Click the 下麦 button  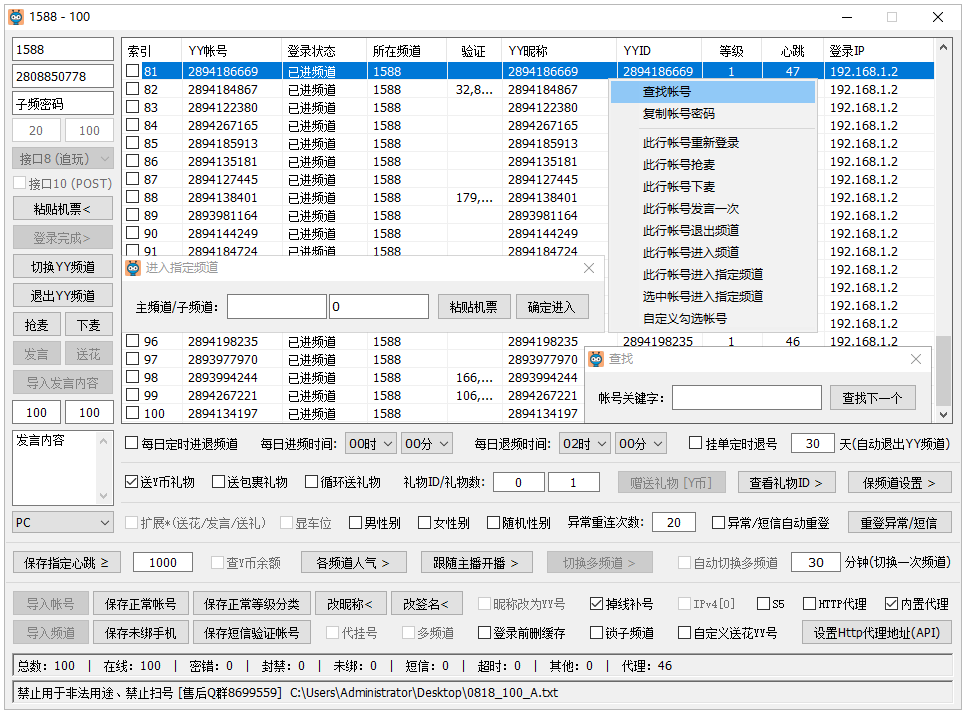(89, 325)
